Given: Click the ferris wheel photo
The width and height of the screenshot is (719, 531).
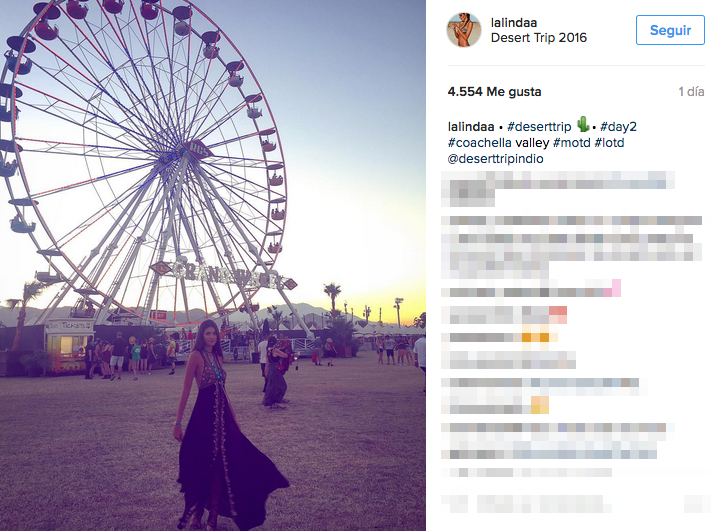Looking at the screenshot, I should point(213,266).
